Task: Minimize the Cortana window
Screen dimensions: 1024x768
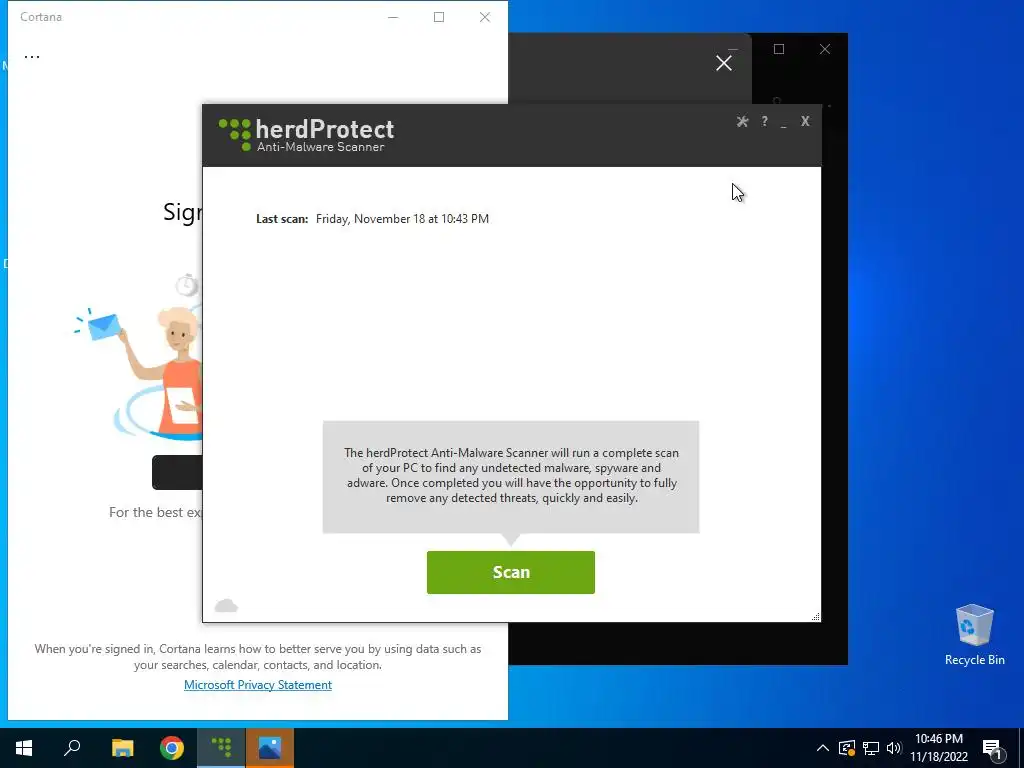Action: click(393, 17)
